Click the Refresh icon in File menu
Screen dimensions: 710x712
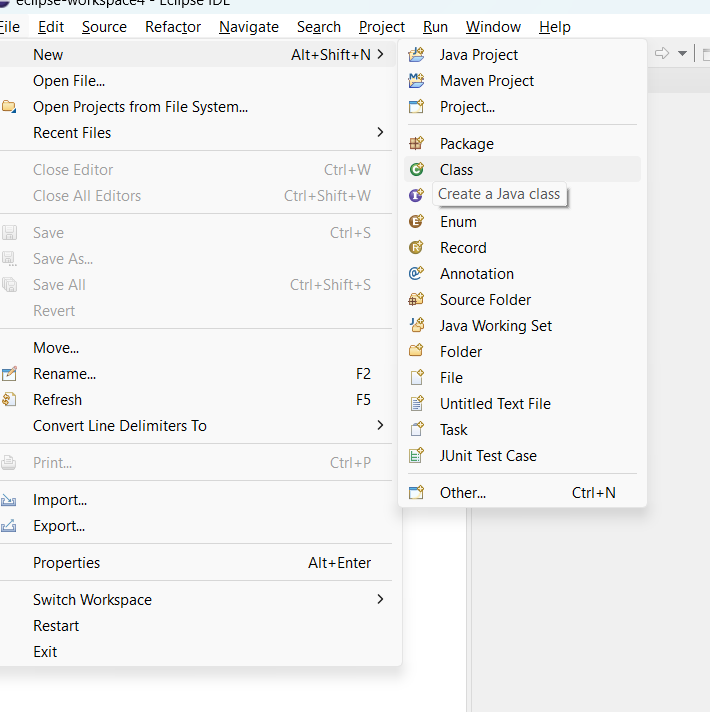point(9,400)
